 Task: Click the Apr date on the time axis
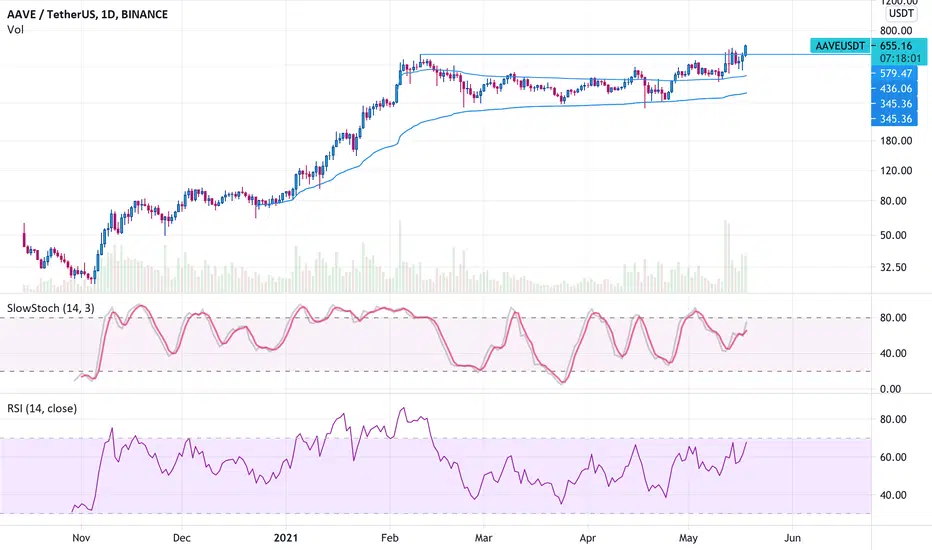(x=587, y=538)
